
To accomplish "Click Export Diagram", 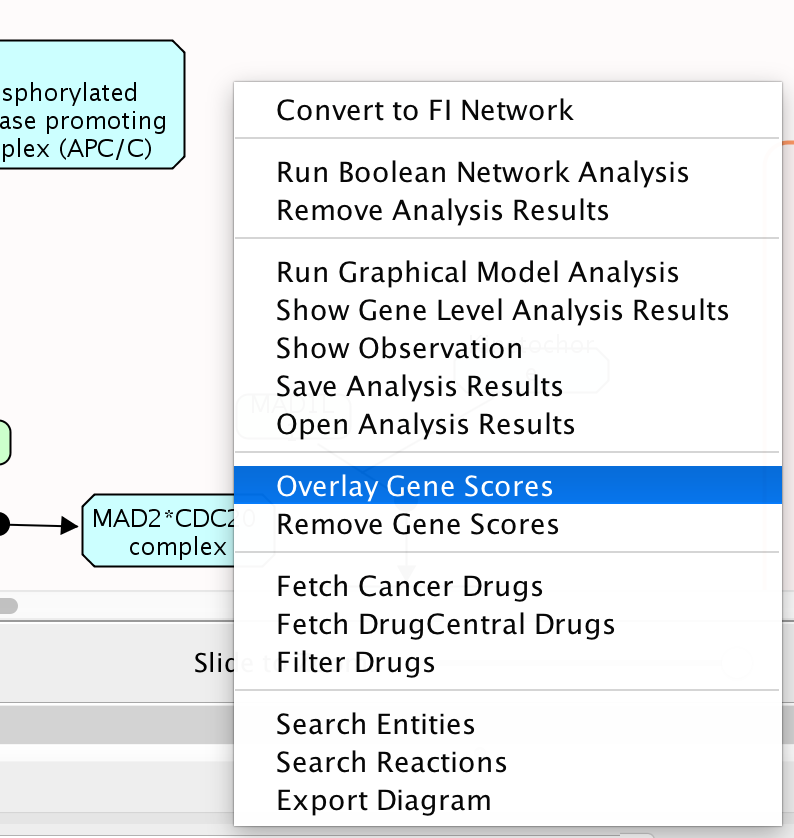I will (383, 800).
